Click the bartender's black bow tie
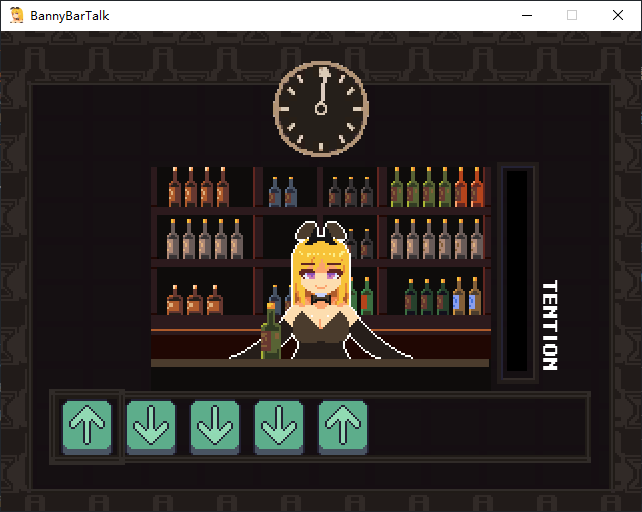 (321, 299)
